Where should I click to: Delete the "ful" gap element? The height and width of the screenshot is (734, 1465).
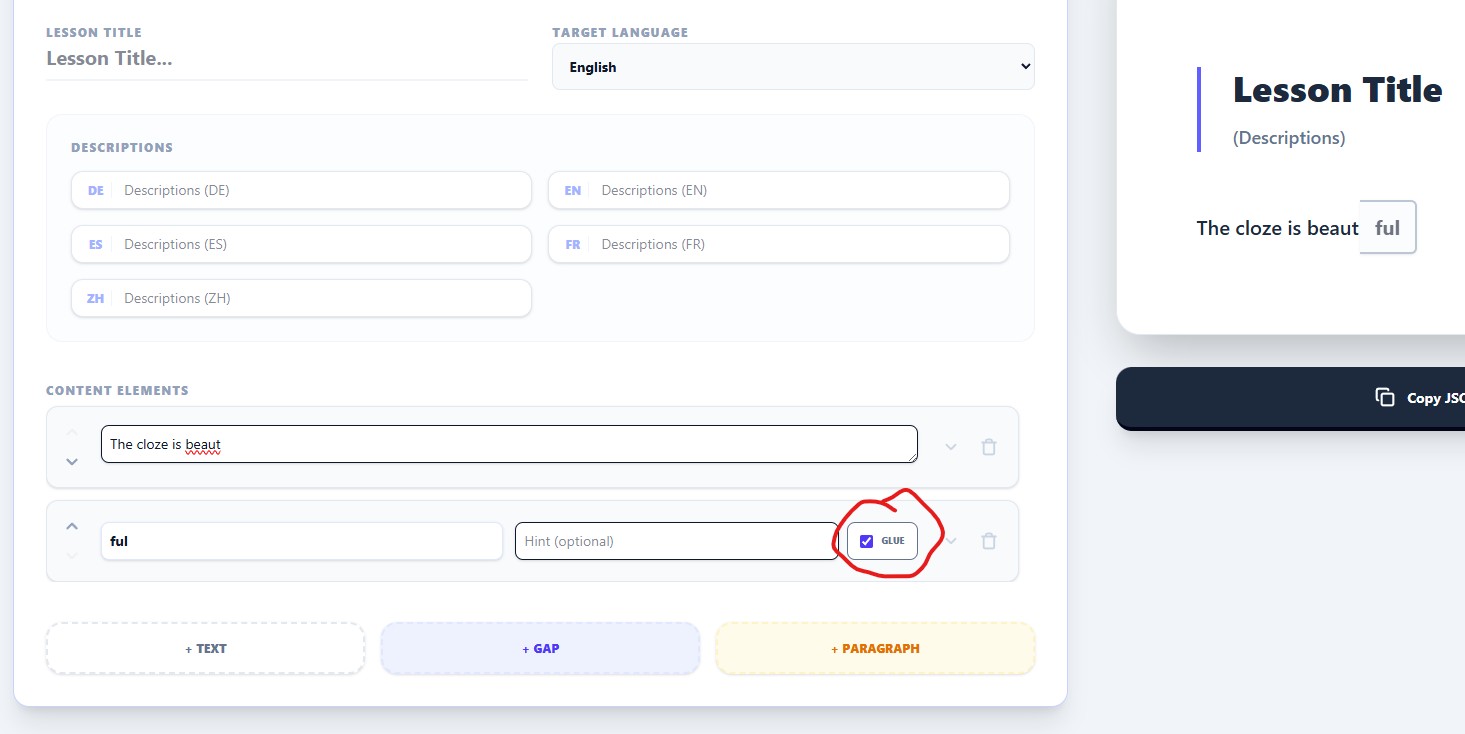[x=989, y=541]
